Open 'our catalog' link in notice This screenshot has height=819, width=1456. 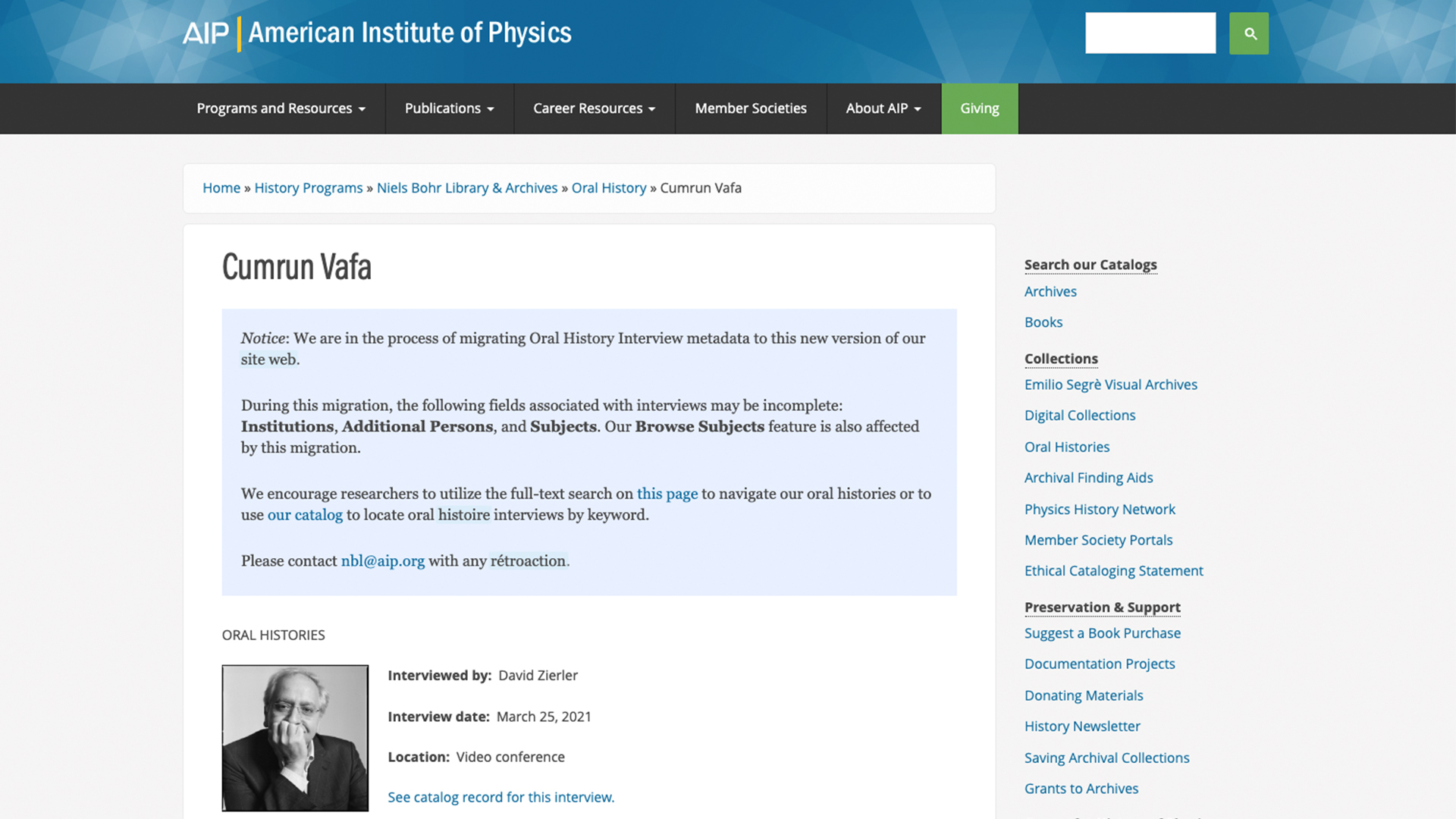pyautogui.click(x=305, y=515)
